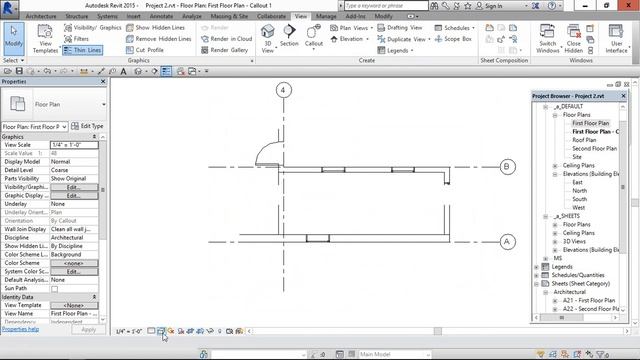Select North elevation in browser
This screenshot has width=640, height=360.
[579, 191]
